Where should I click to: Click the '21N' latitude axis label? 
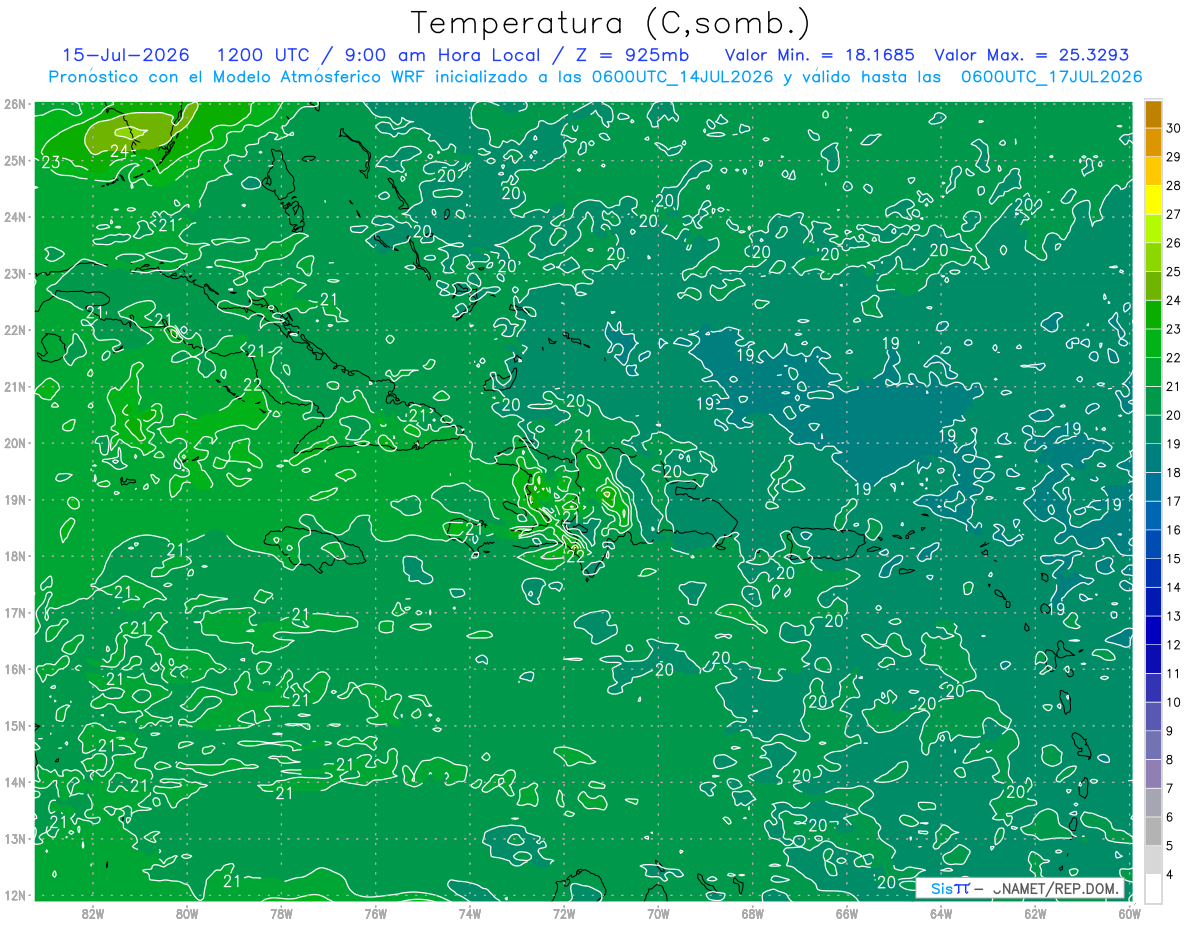[x=15, y=386]
